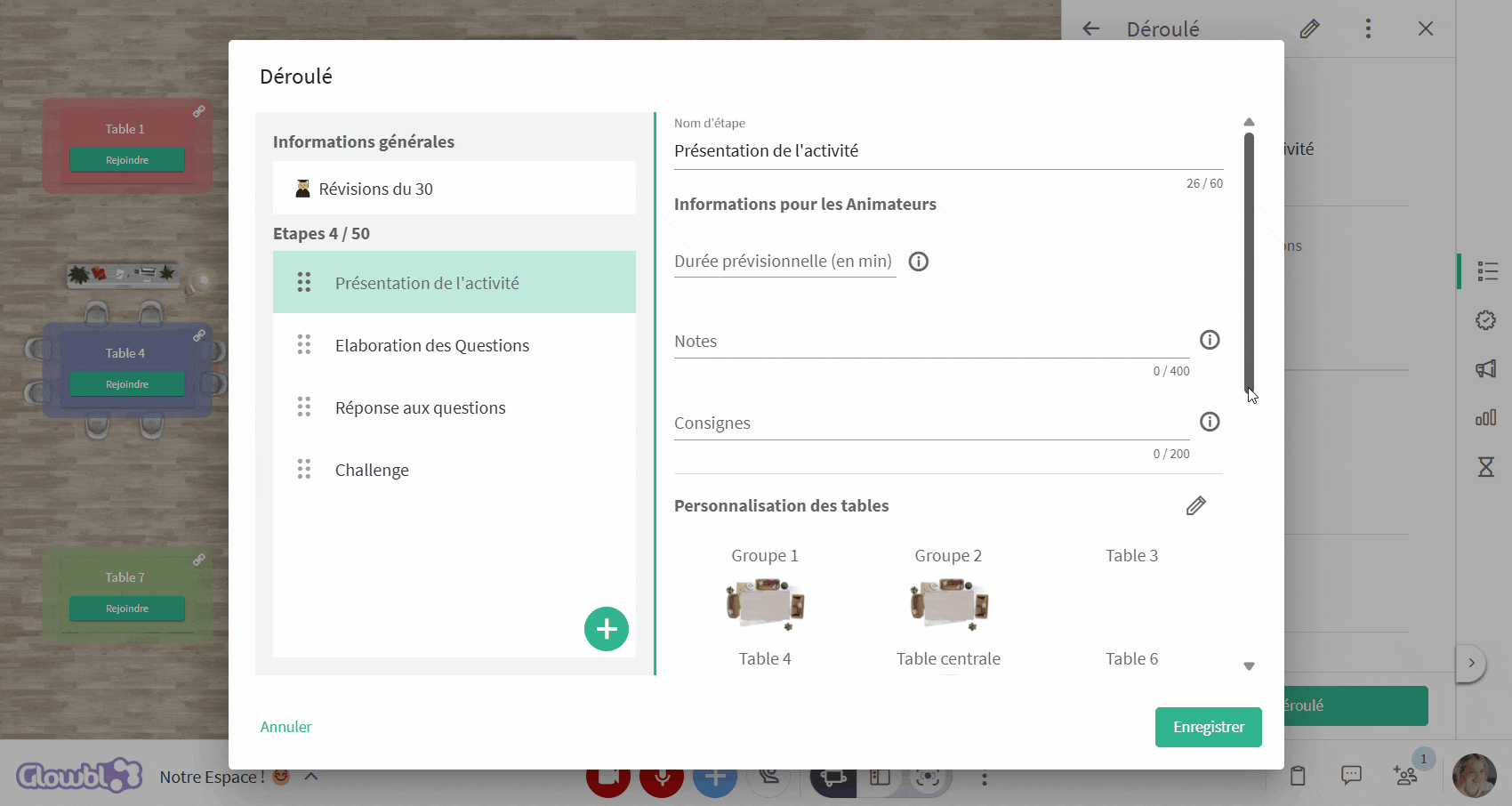The image size is (1512, 806).
Task: Click the drag handle of Elaboration des Questions
Action: point(304,344)
